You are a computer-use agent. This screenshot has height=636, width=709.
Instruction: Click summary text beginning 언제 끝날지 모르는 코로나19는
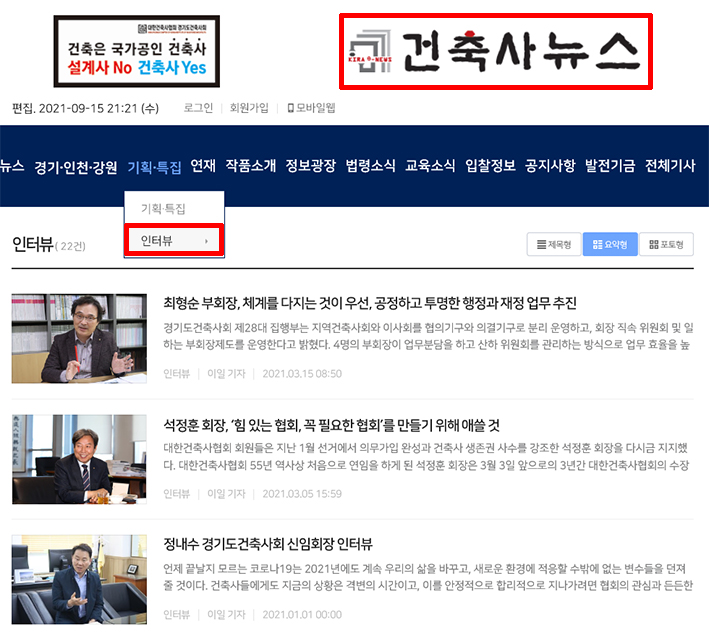tap(428, 577)
